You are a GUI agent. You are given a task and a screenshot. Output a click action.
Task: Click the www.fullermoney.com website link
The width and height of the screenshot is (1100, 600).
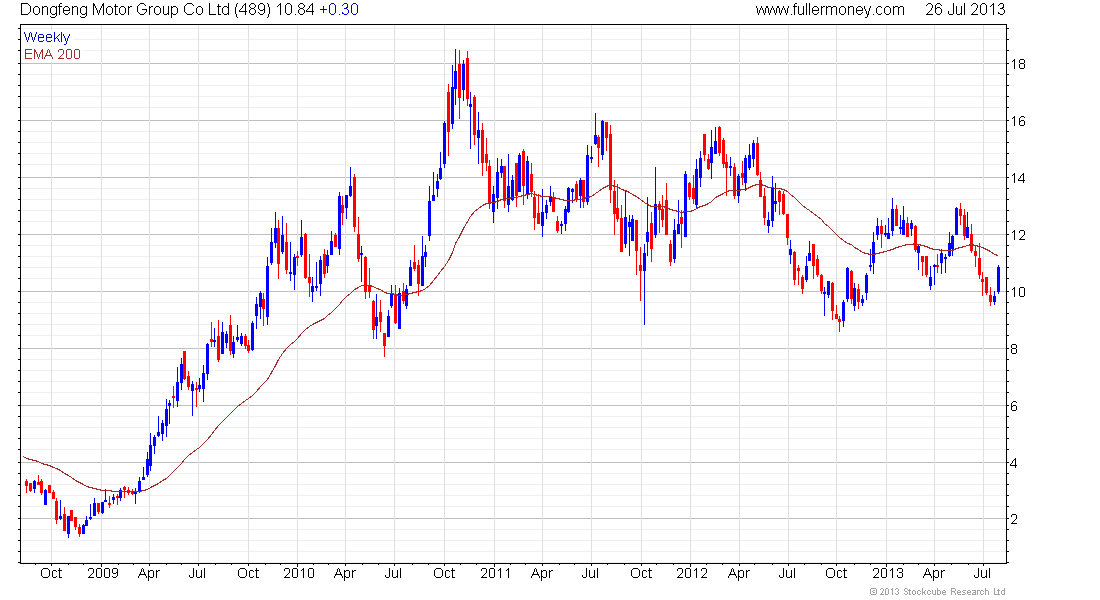point(829,10)
